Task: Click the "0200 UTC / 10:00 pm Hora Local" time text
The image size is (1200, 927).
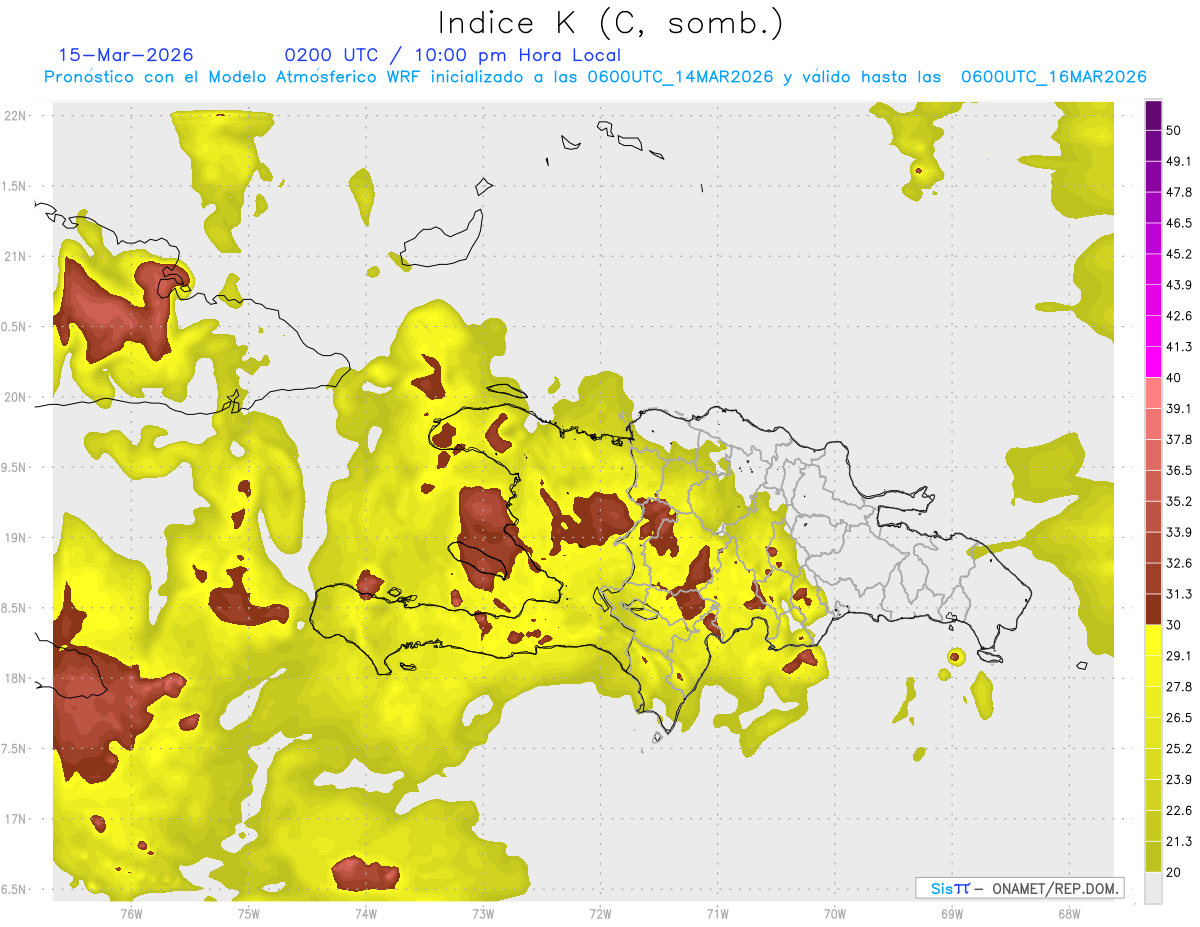Action: click(452, 55)
